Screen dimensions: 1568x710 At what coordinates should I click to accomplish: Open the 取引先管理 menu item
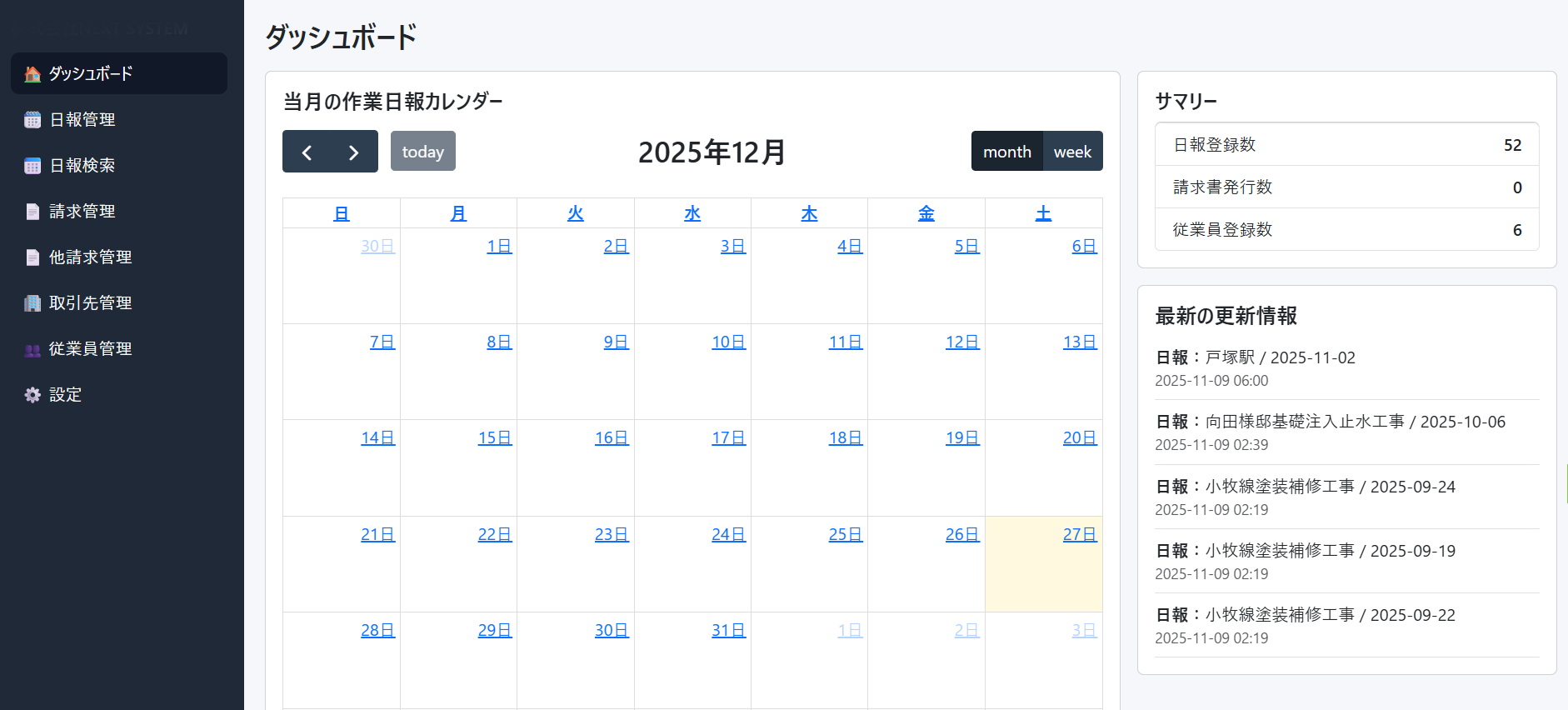(x=91, y=303)
